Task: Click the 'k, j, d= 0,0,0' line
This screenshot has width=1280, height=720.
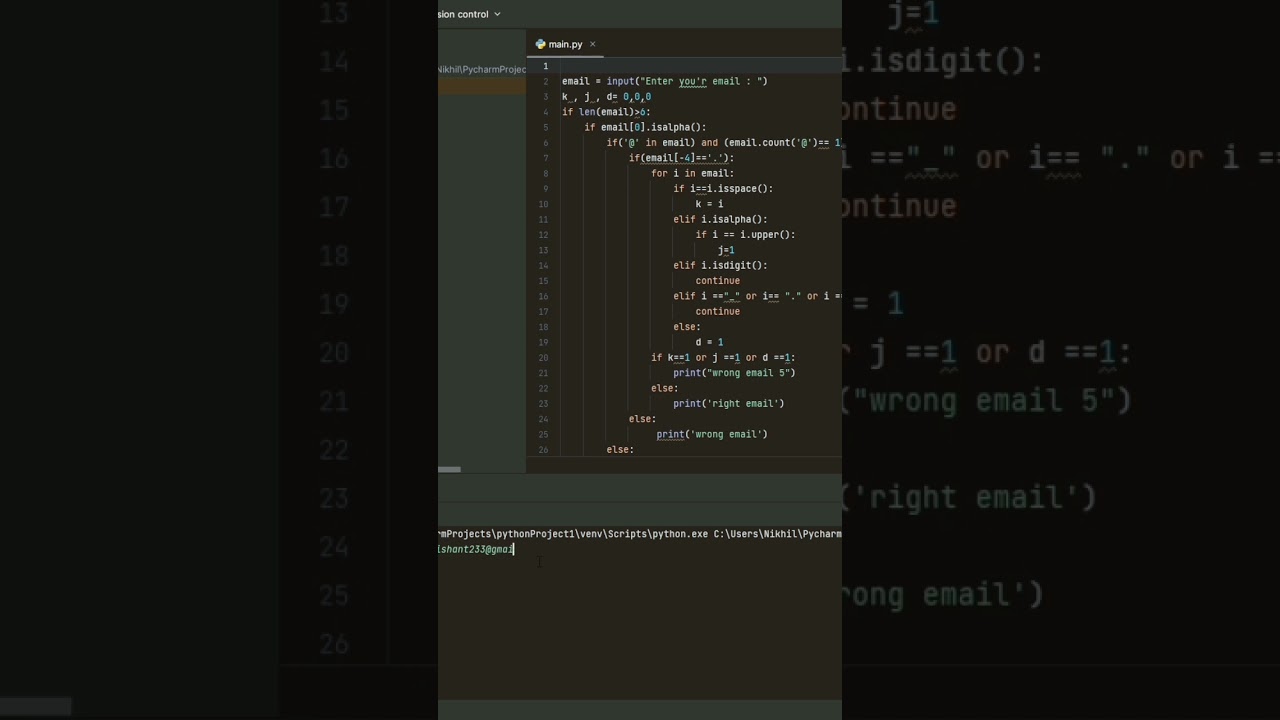Action: coord(606,97)
